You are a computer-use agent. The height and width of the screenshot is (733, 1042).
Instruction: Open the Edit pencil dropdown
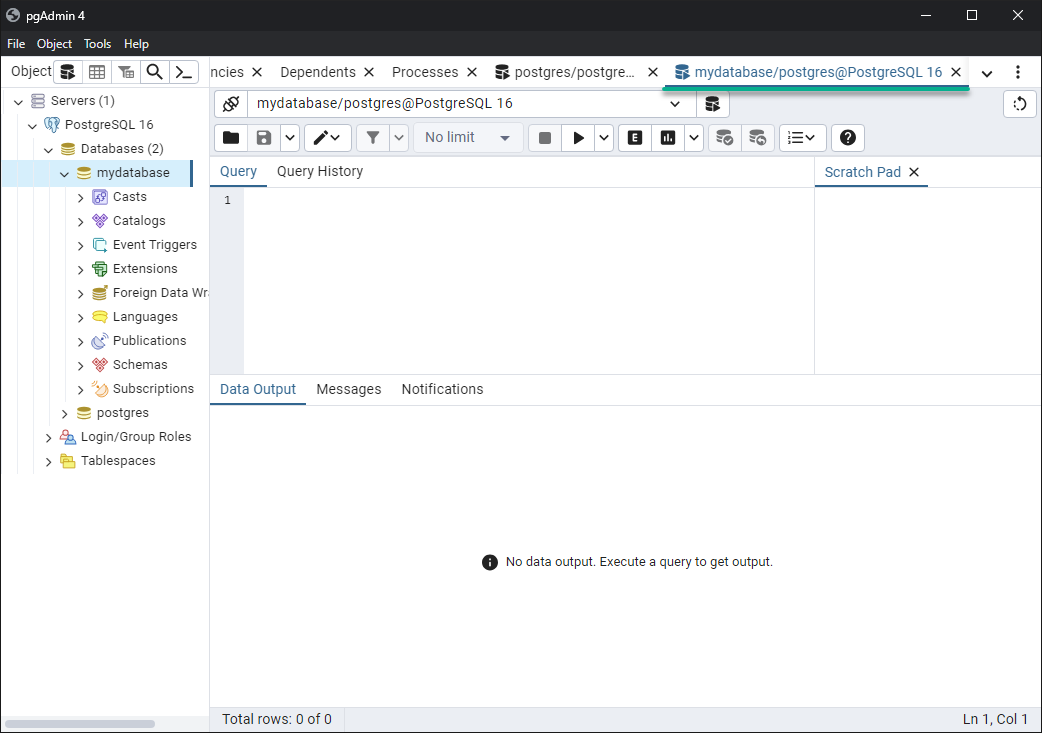point(328,138)
